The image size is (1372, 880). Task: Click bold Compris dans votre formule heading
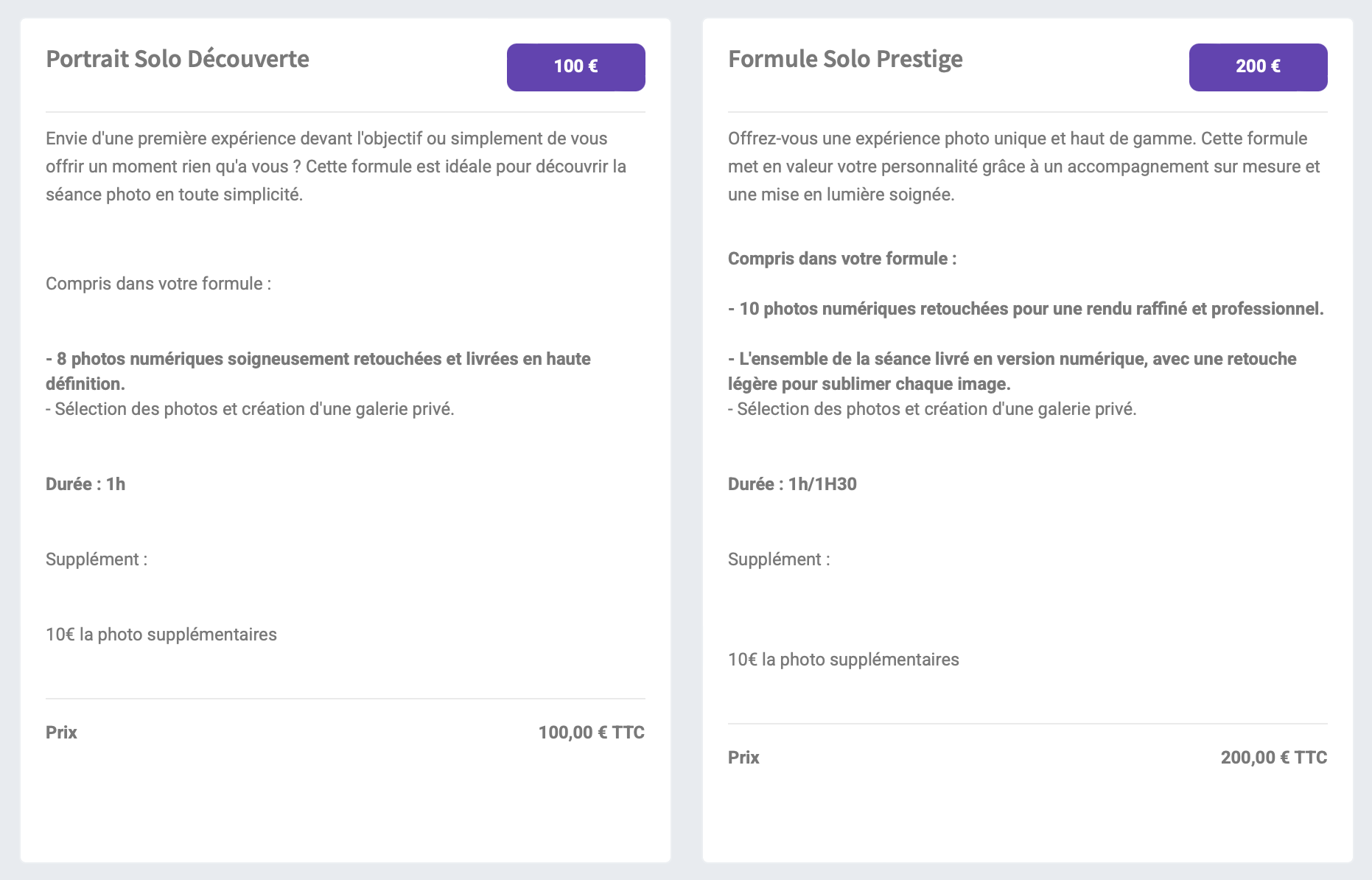click(842, 259)
